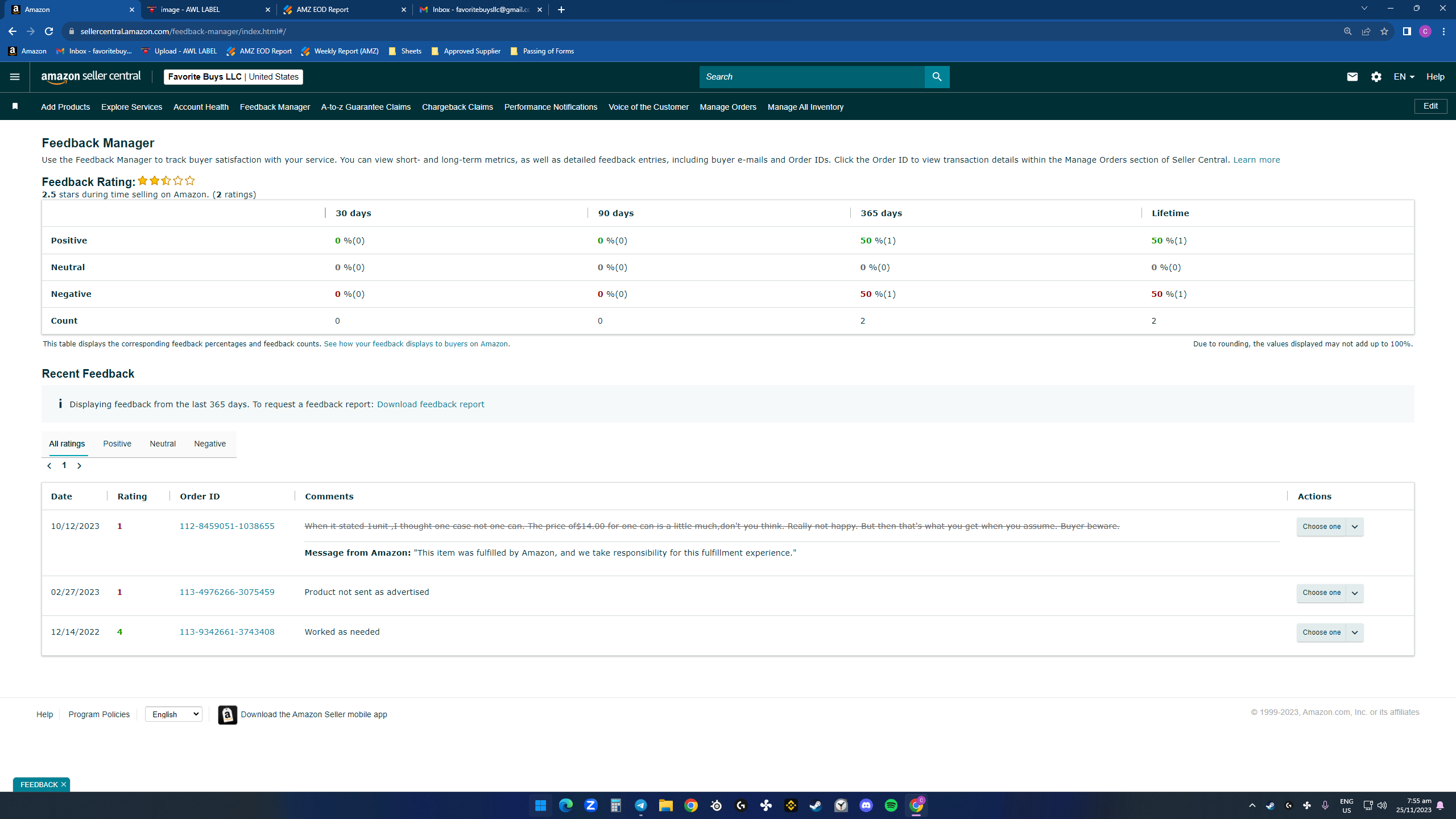Bookmark this page with the star icon
This screenshot has height=819, width=1456.
pos(1384,31)
